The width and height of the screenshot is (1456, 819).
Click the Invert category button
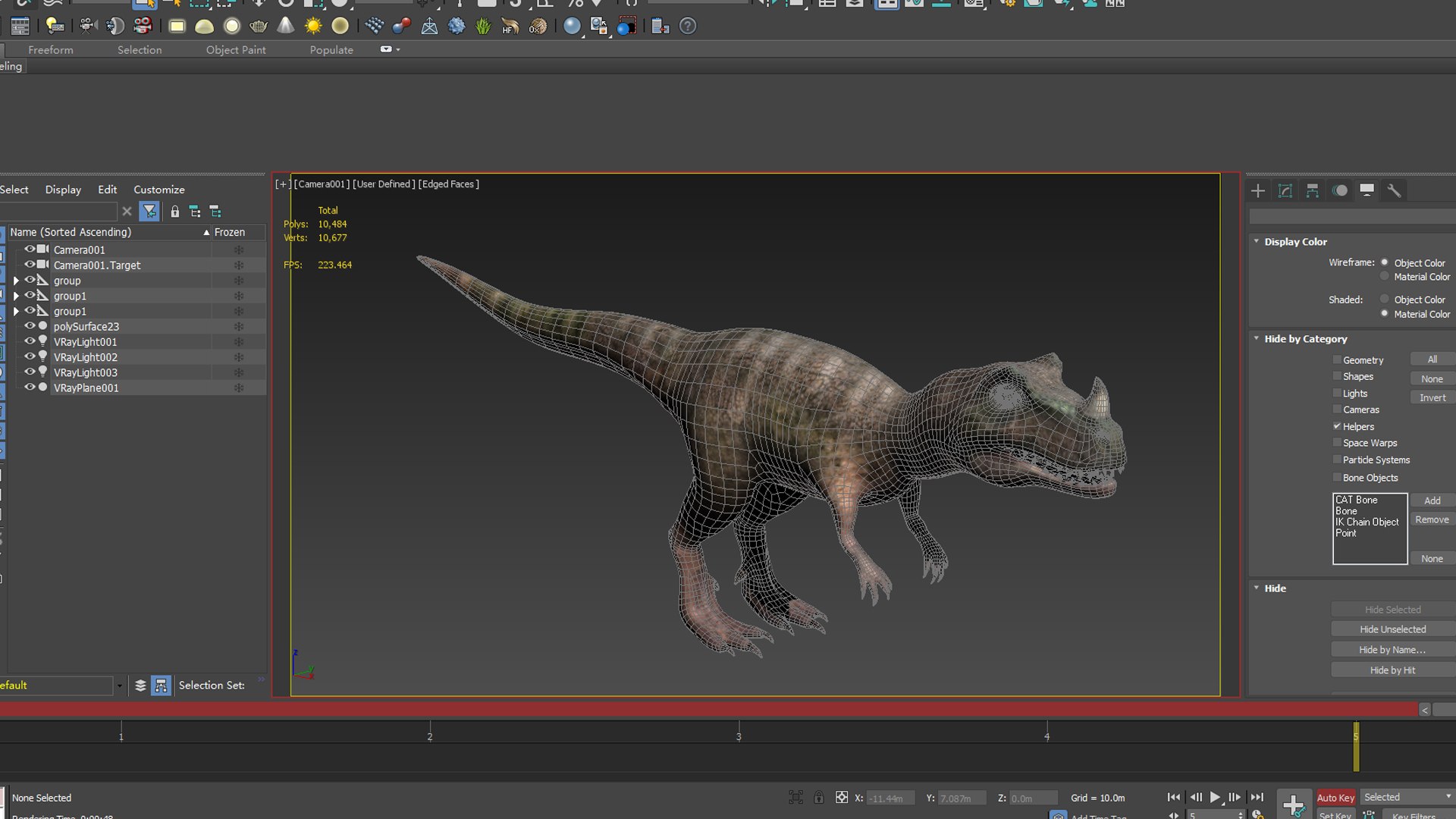[1432, 397]
